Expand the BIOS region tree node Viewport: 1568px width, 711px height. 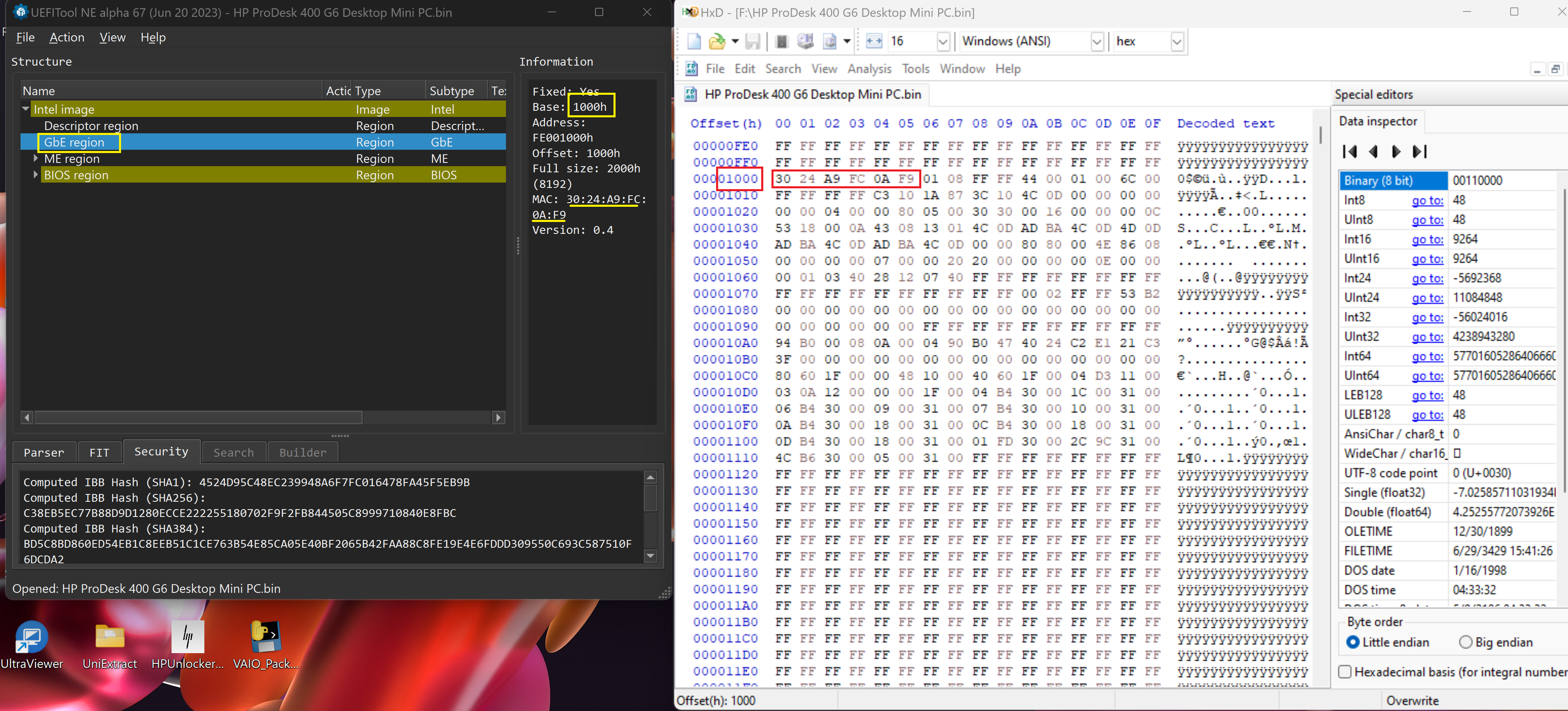tap(36, 175)
